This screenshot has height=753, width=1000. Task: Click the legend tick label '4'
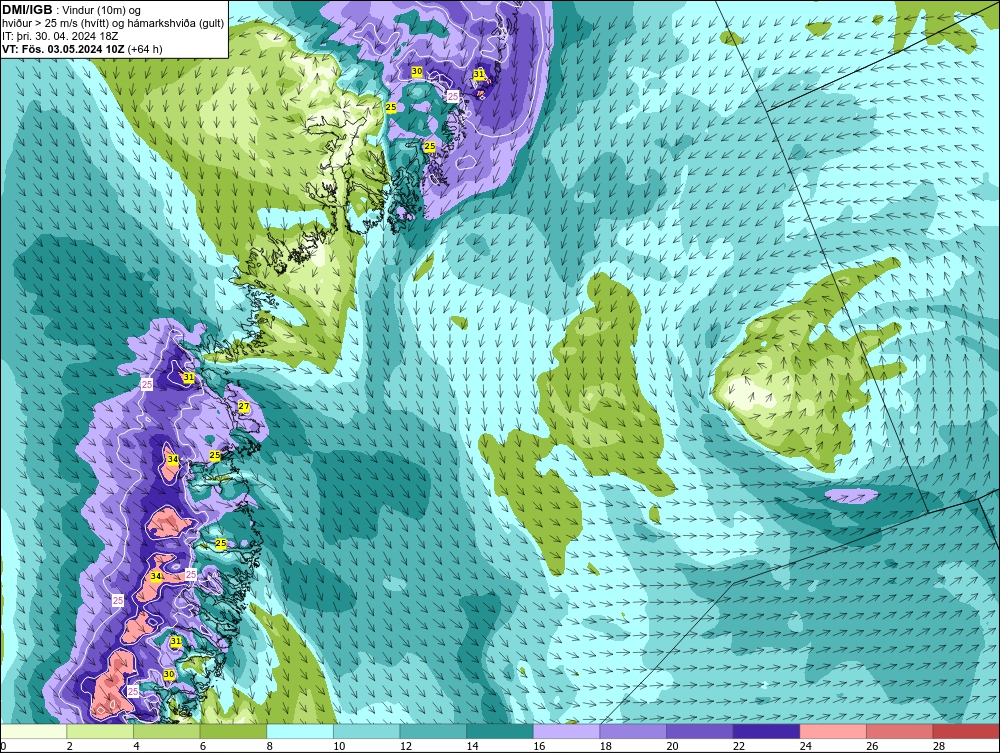(x=136, y=746)
